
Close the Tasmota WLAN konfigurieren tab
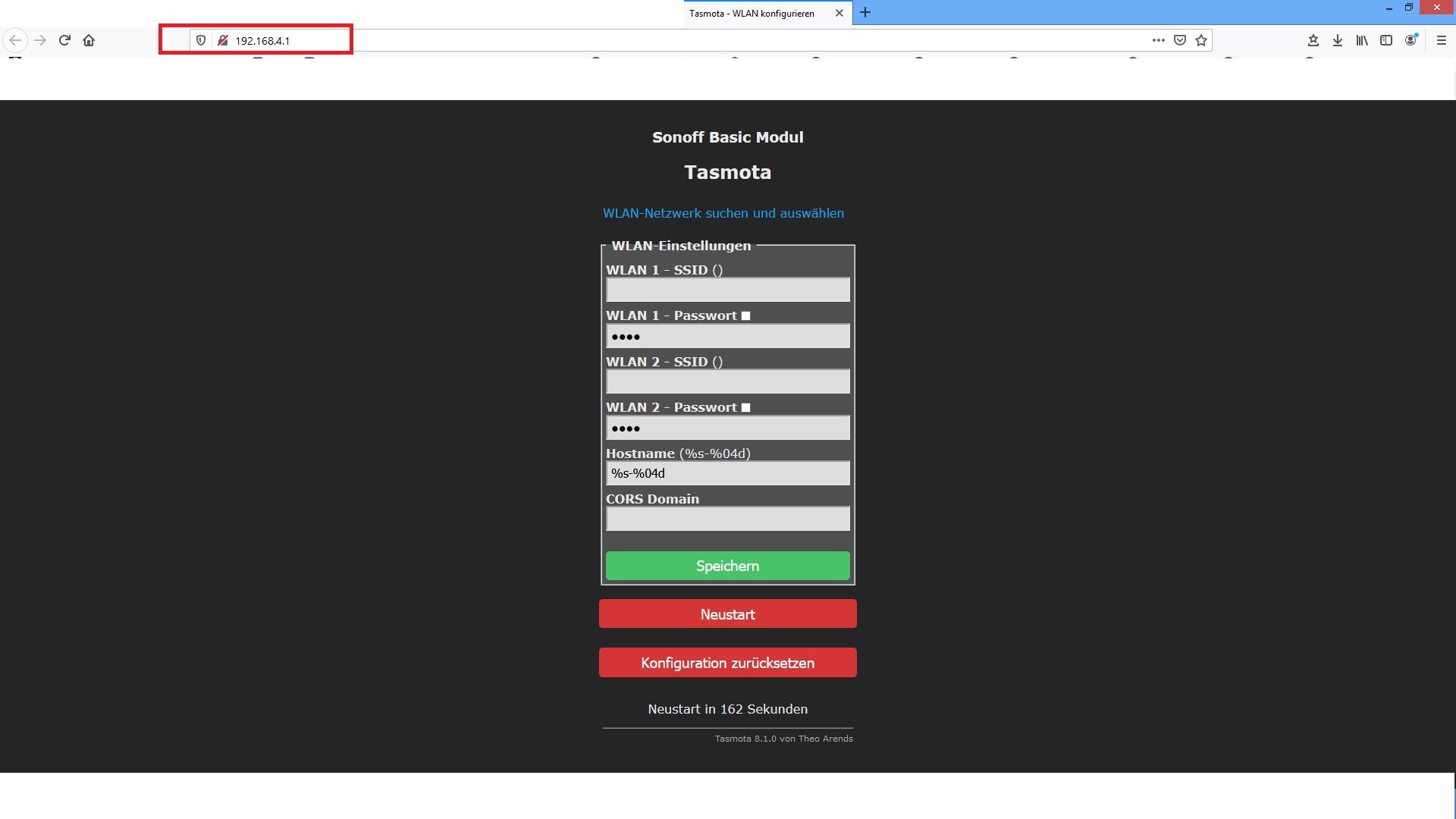tap(839, 13)
